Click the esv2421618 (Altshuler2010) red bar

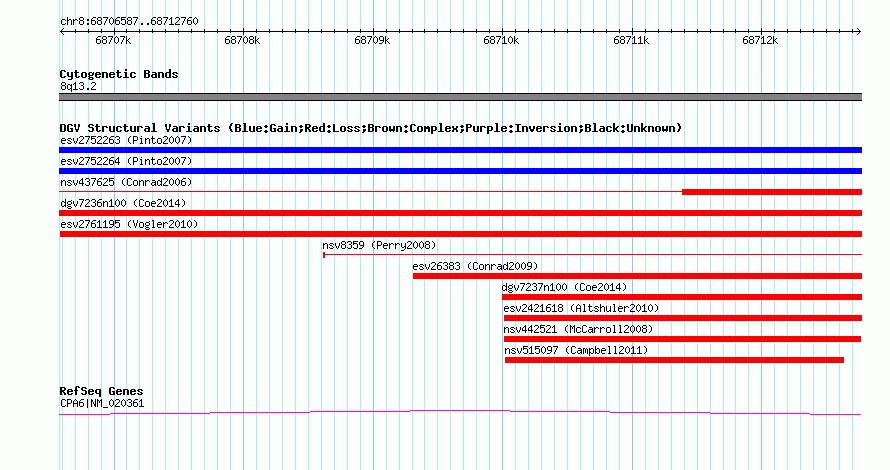(x=683, y=318)
